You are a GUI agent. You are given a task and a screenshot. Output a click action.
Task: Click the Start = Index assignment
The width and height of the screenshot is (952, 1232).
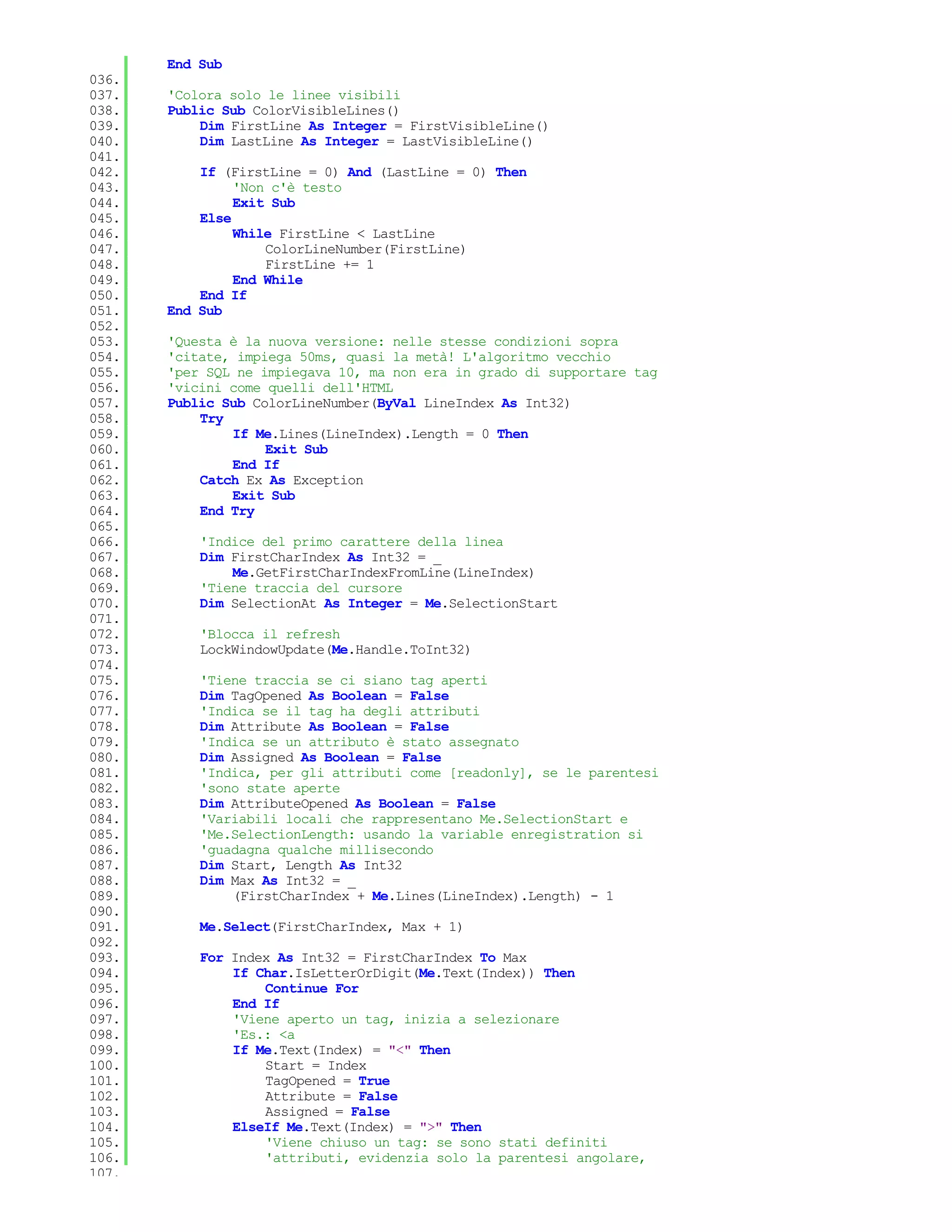point(316,1066)
